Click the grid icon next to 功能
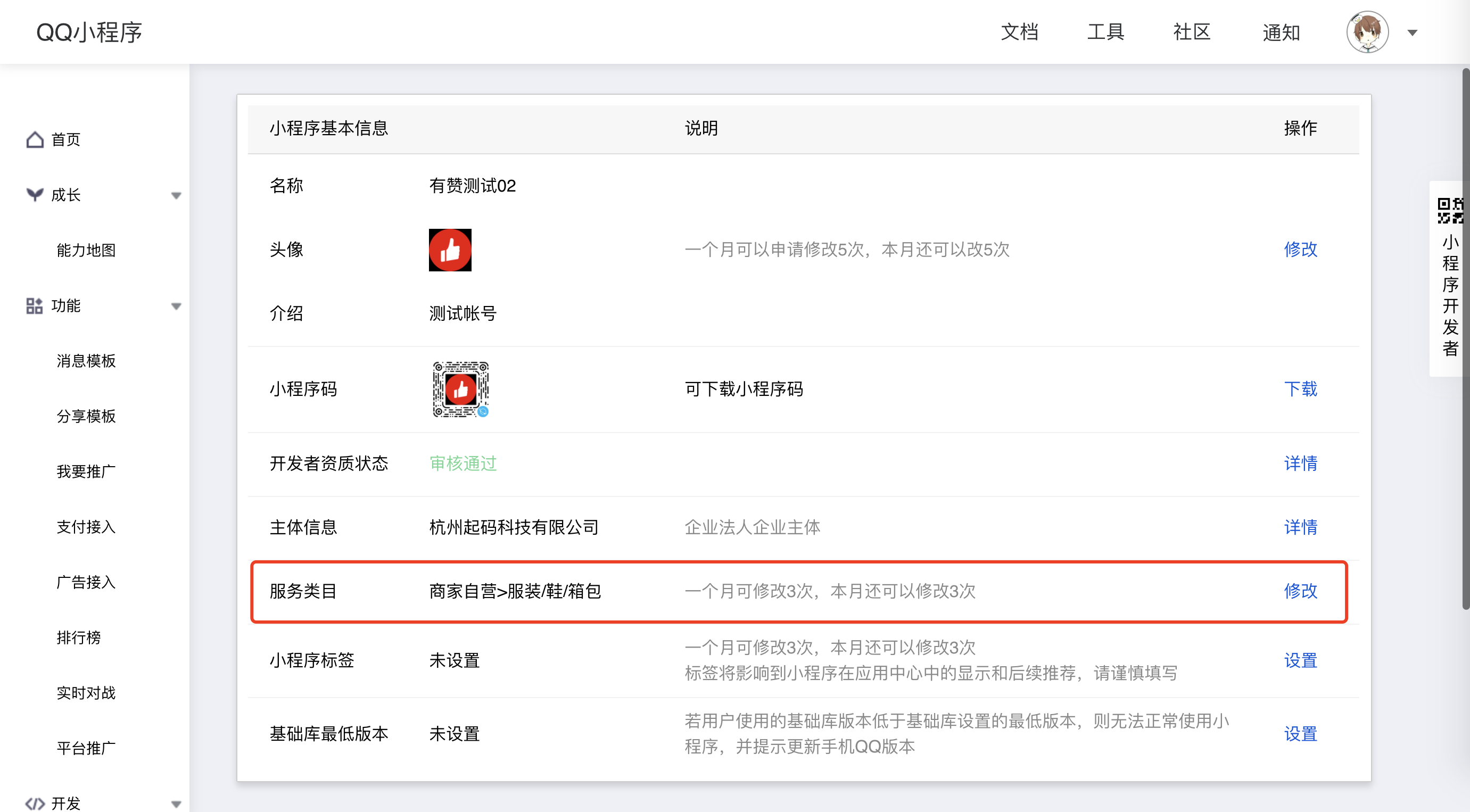Image resolution: width=1470 pixels, height=812 pixels. (34, 306)
